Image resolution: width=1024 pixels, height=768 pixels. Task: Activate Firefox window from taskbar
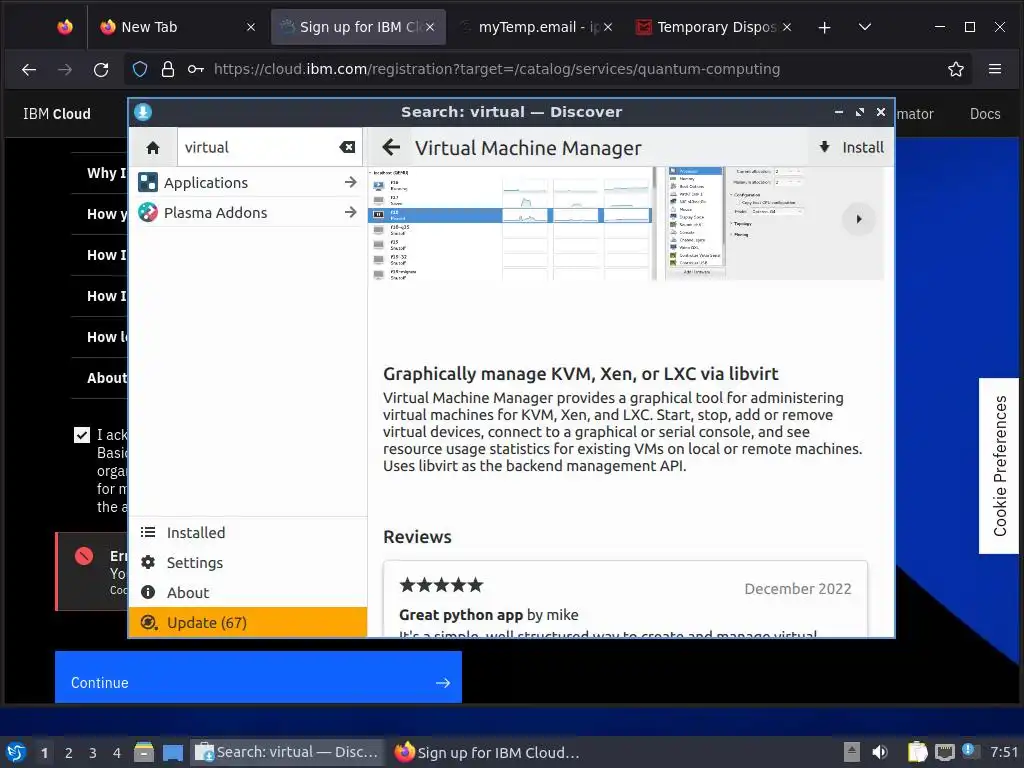(487, 752)
